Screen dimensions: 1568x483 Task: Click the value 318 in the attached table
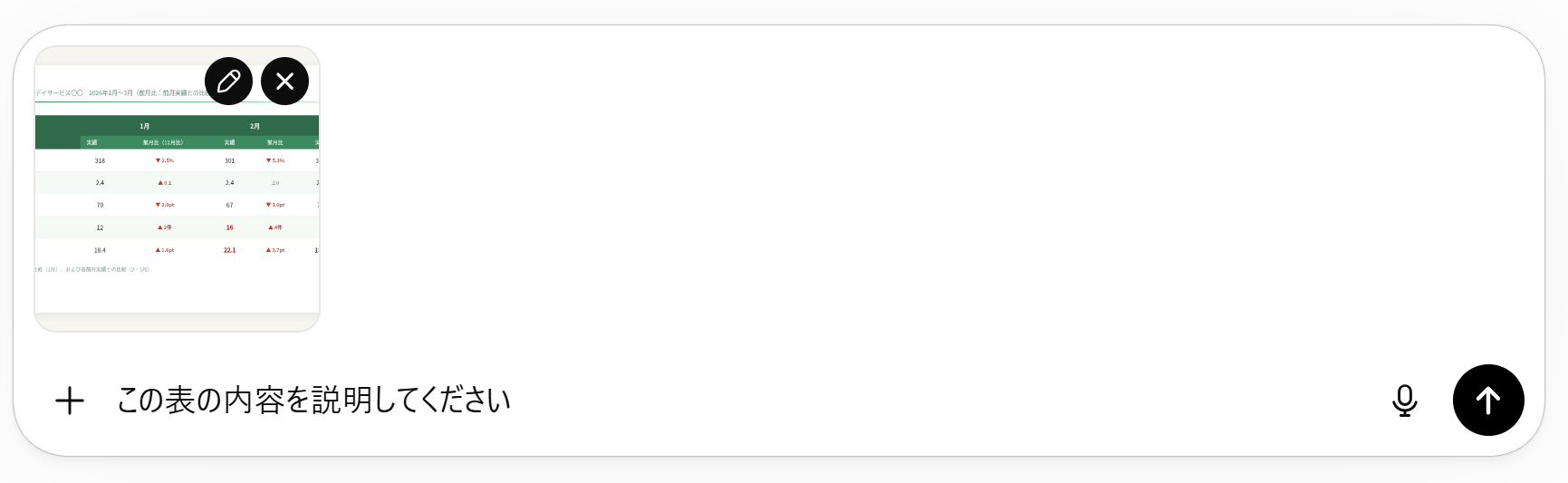point(100,161)
